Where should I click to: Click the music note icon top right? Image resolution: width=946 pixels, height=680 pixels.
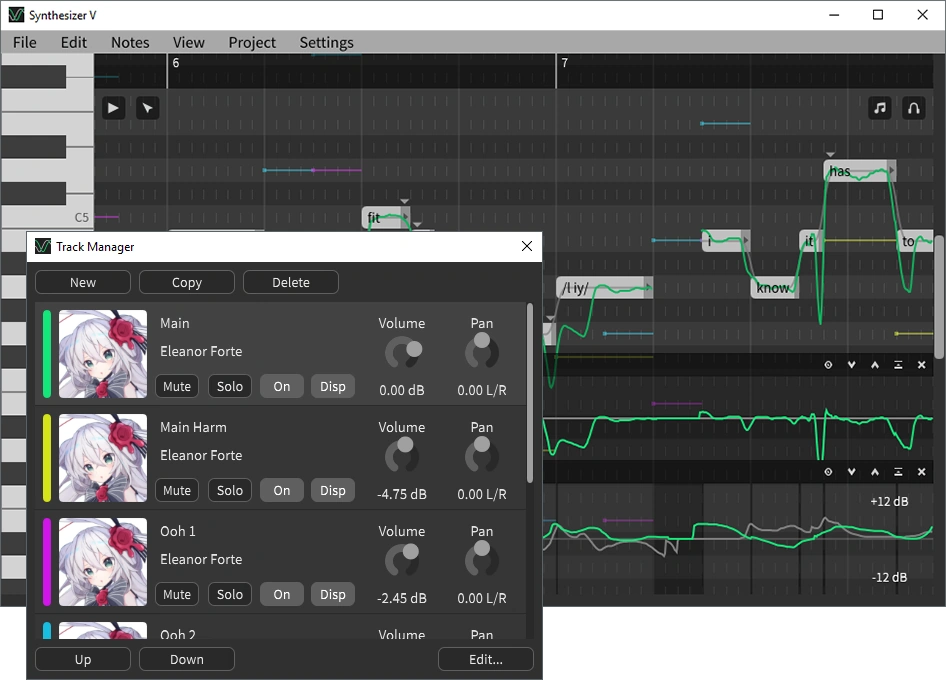(879, 107)
